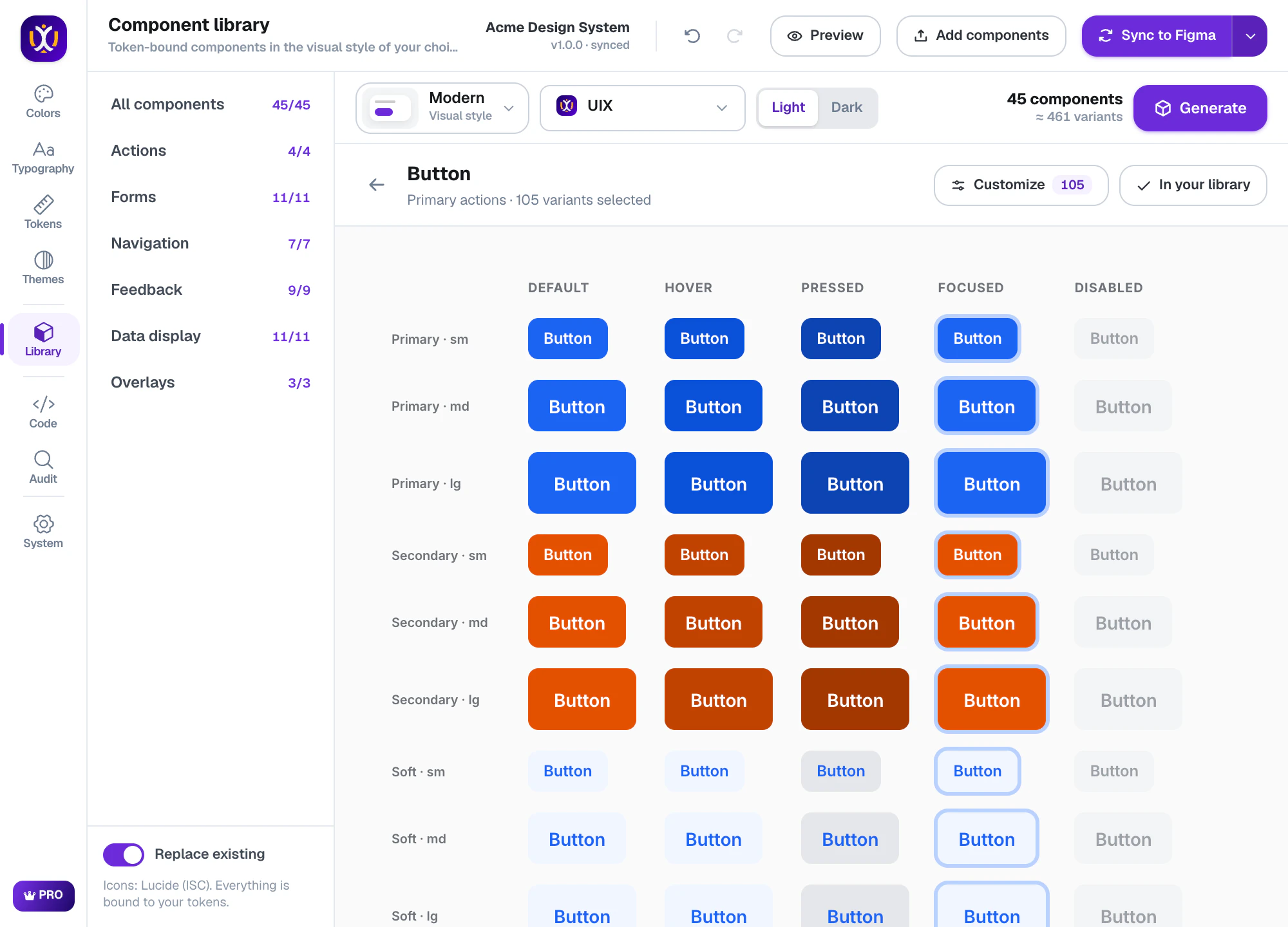
Task: Click the 45 components count text
Action: click(1065, 99)
